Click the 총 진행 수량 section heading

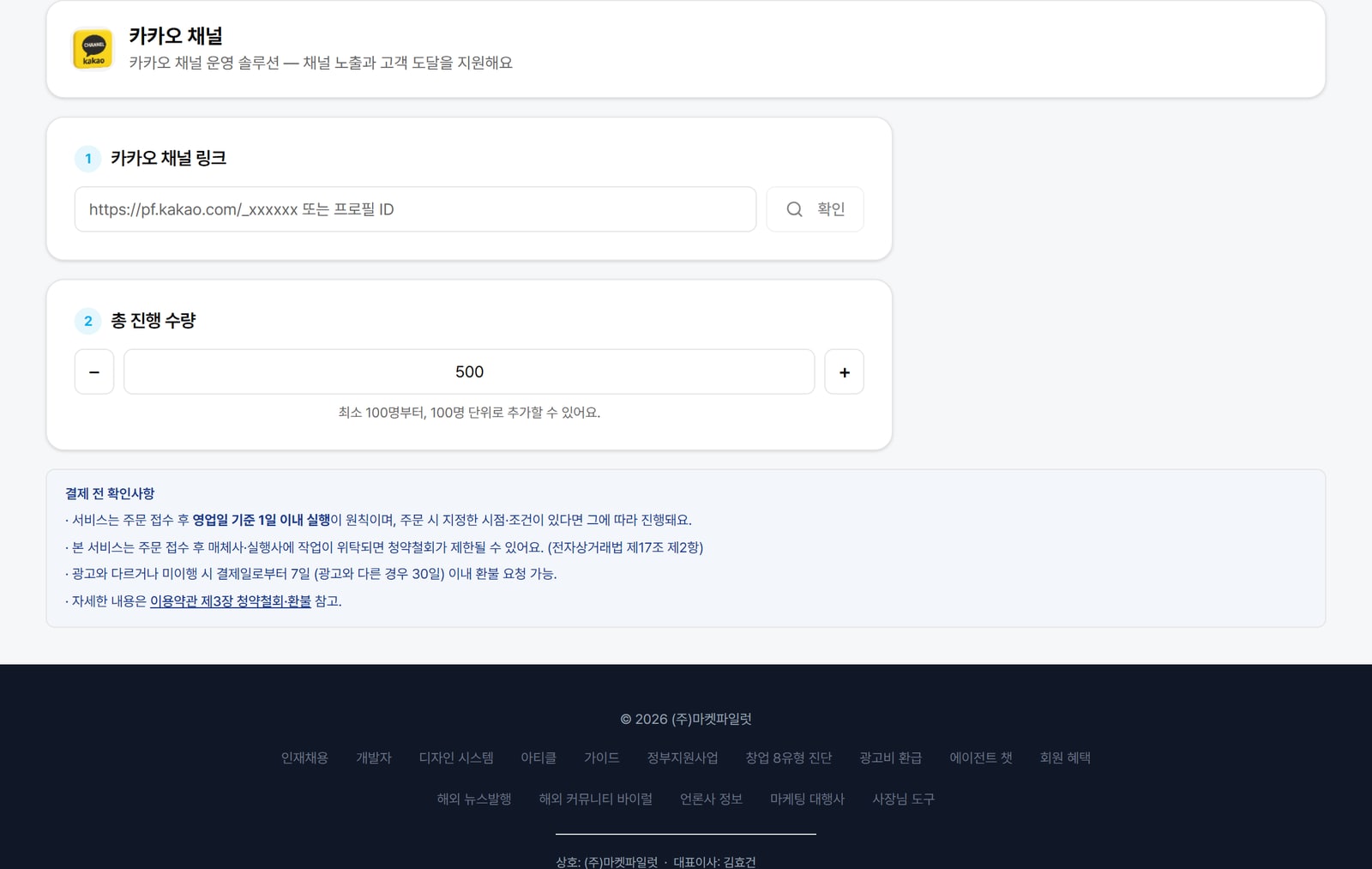pyautogui.click(x=153, y=320)
